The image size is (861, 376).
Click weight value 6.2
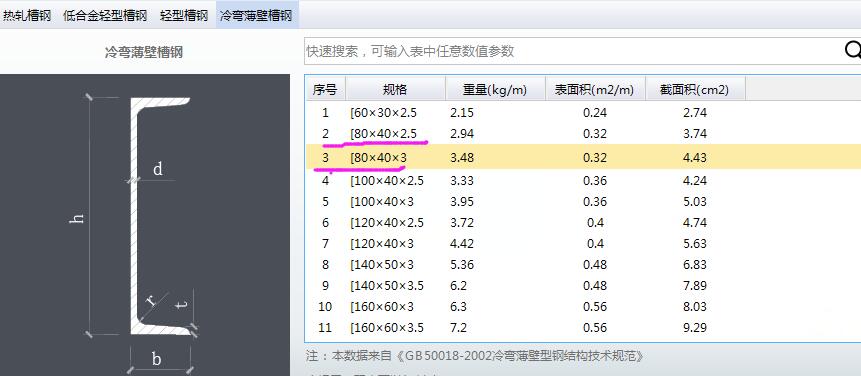pyautogui.click(x=458, y=285)
